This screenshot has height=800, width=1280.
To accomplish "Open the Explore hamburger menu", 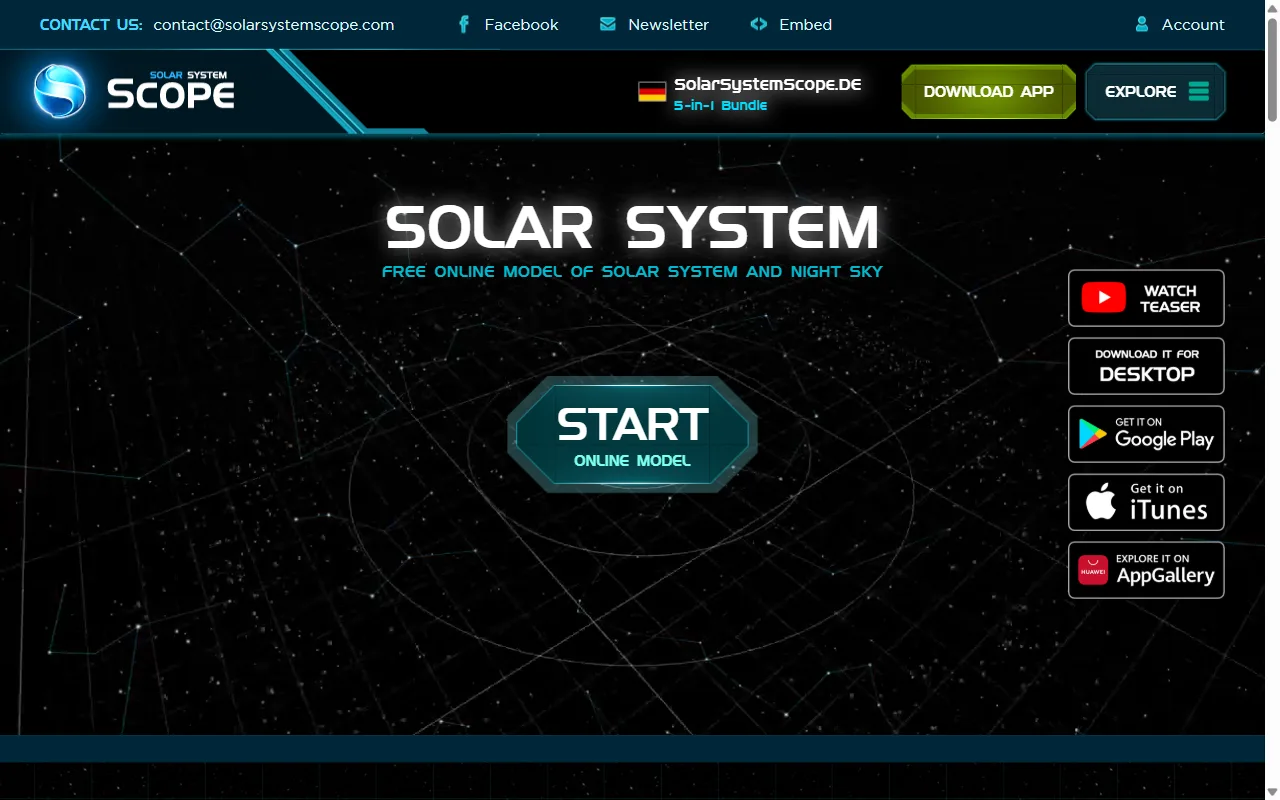I will click(1155, 91).
